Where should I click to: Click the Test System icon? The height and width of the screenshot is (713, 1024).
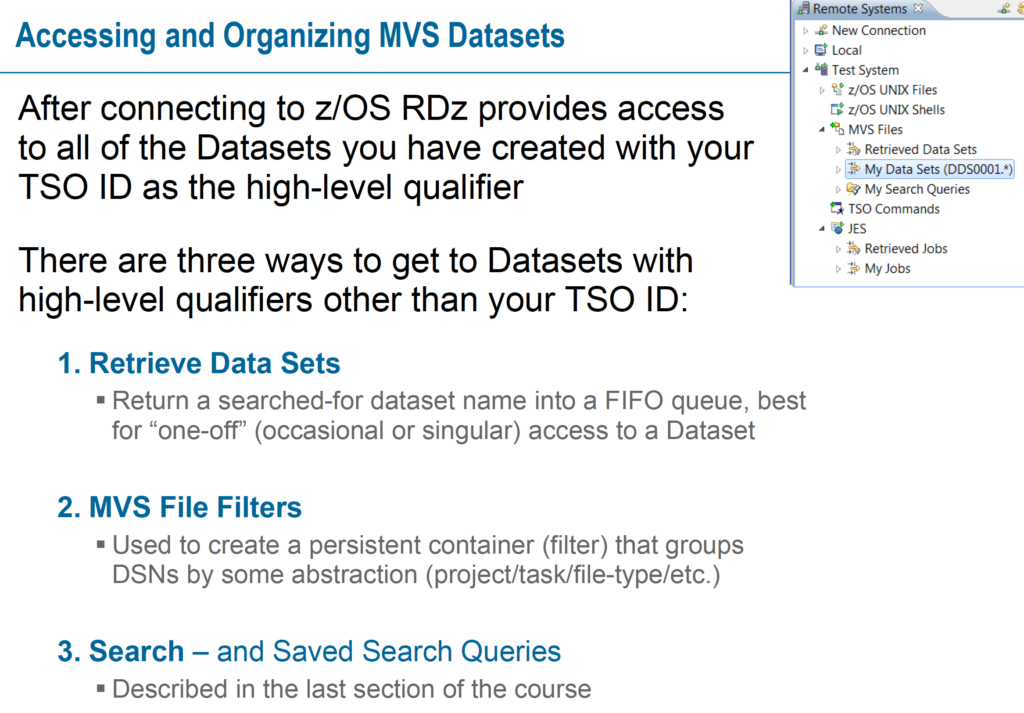pos(822,70)
